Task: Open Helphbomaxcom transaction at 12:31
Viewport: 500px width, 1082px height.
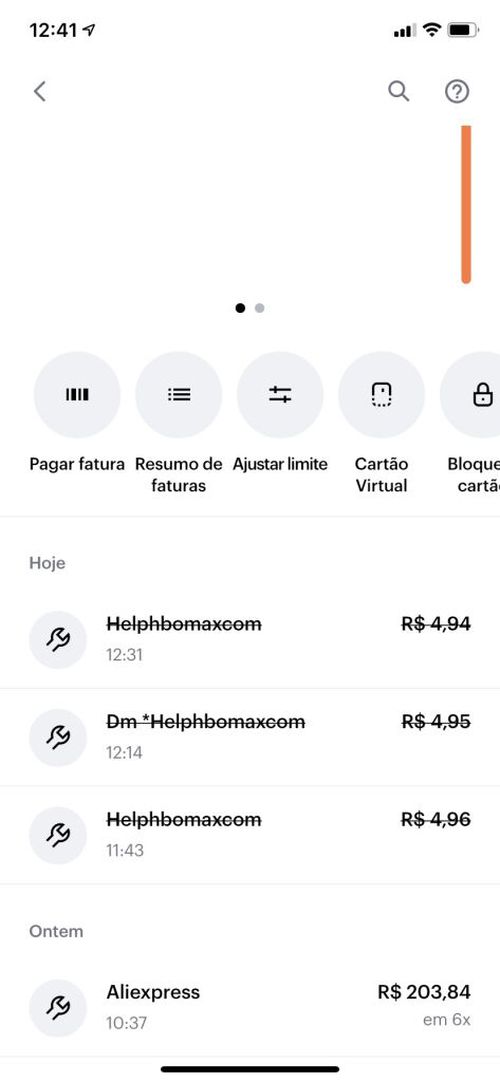Action: click(x=250, y=639)
